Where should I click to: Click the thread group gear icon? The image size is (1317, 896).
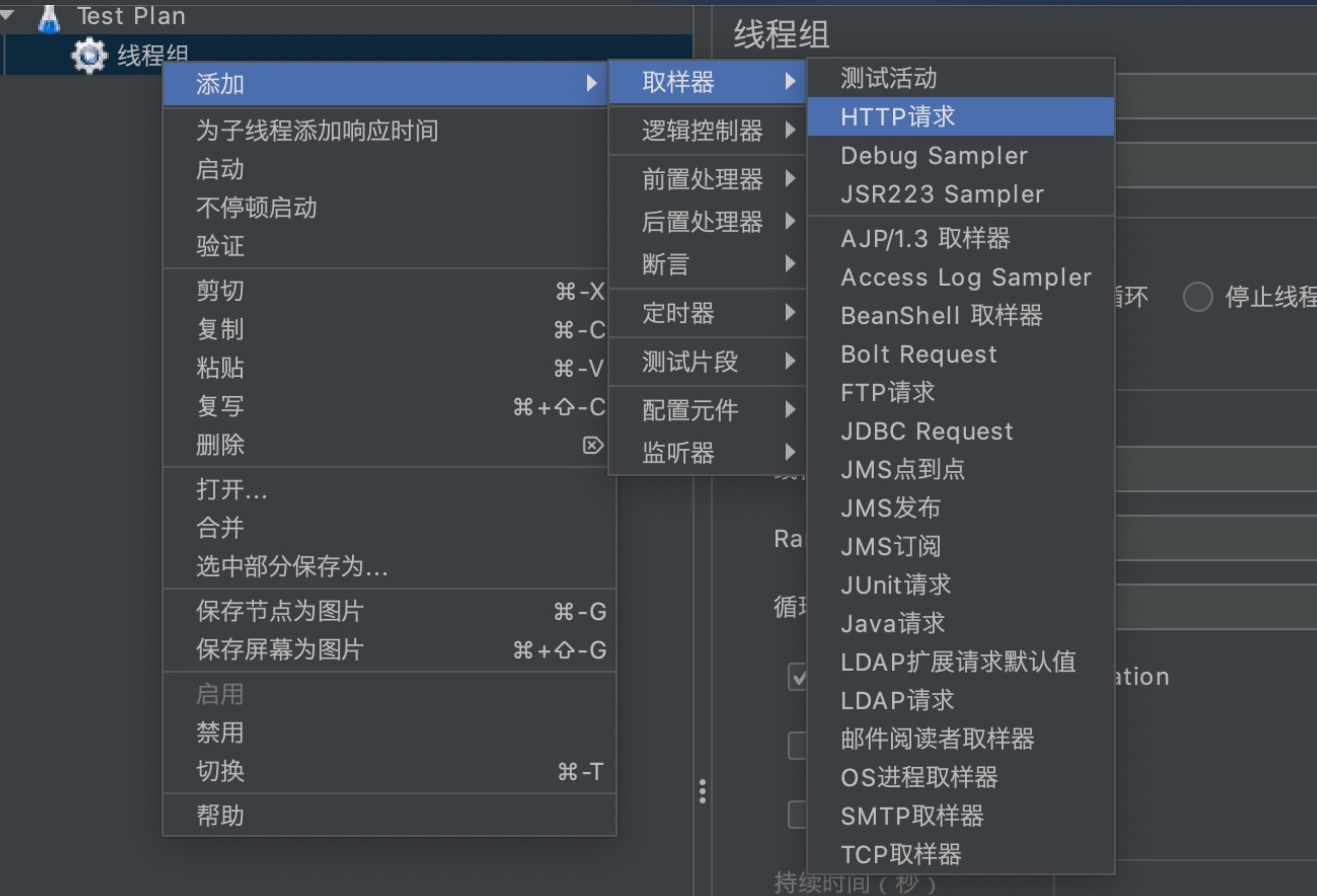pyautogui.click(x=88, y=55)
